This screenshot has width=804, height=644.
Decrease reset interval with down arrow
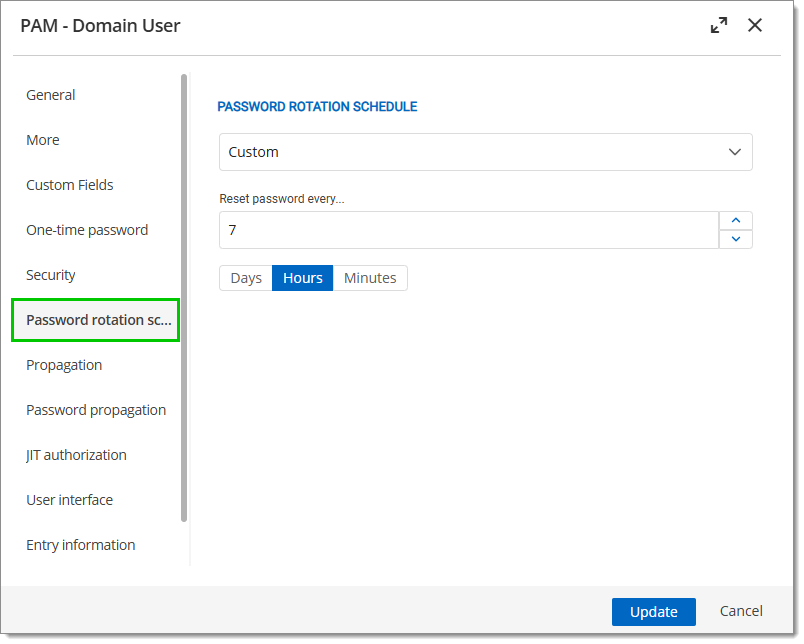[736, 239]
